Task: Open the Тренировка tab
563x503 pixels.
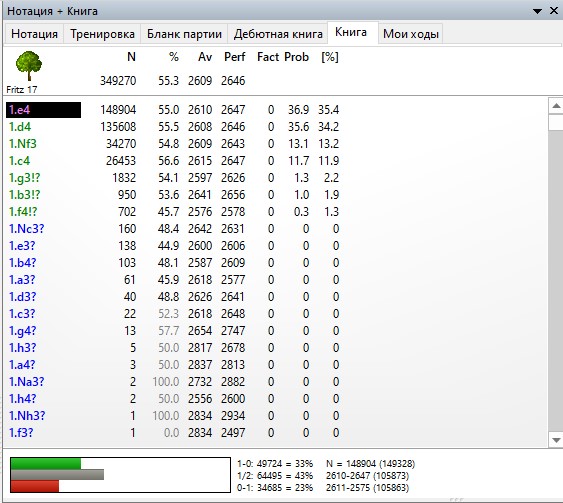Action: tap(102, 34)
